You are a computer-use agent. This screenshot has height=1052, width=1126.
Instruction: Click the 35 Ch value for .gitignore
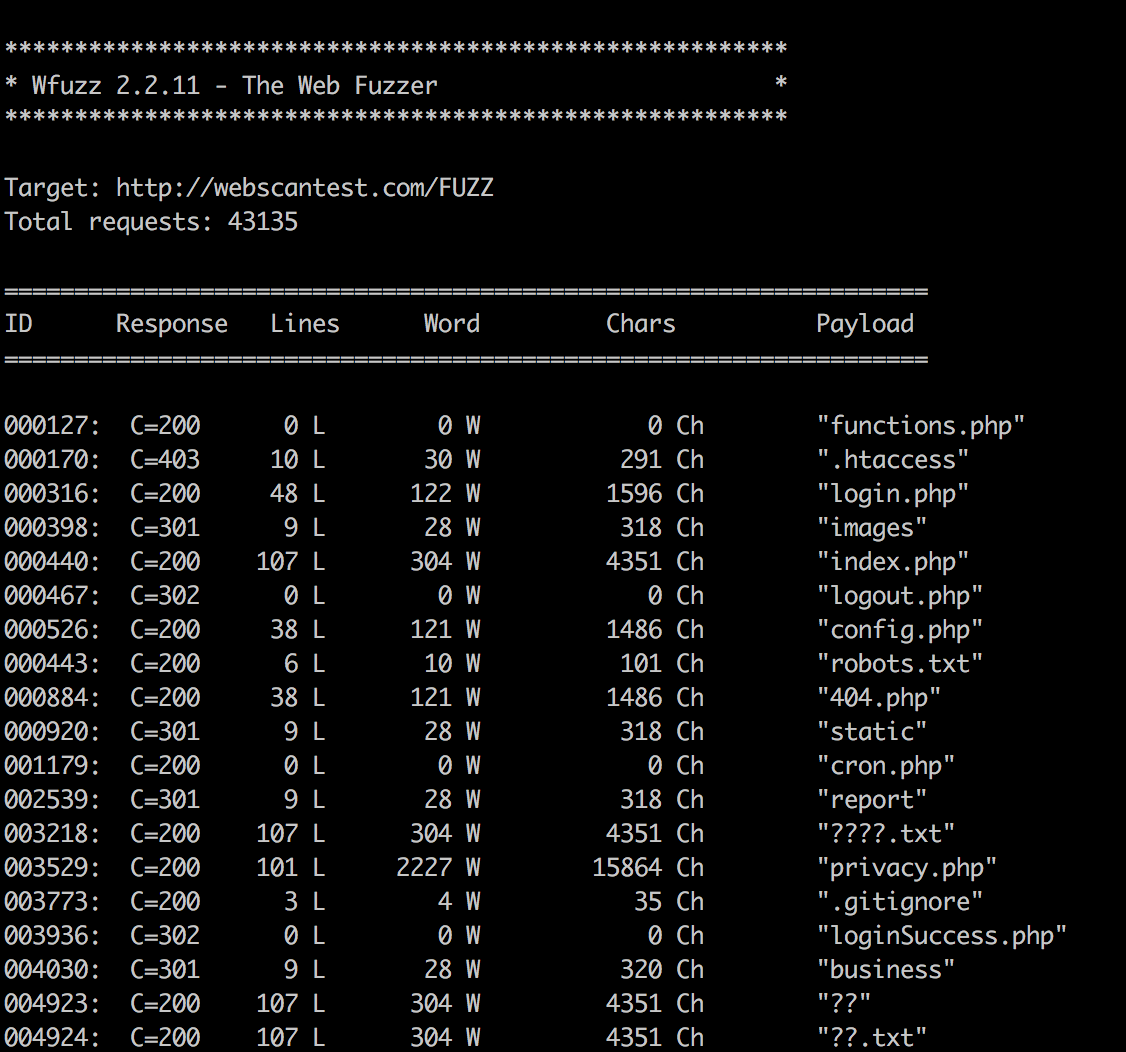tap(669, 902)
